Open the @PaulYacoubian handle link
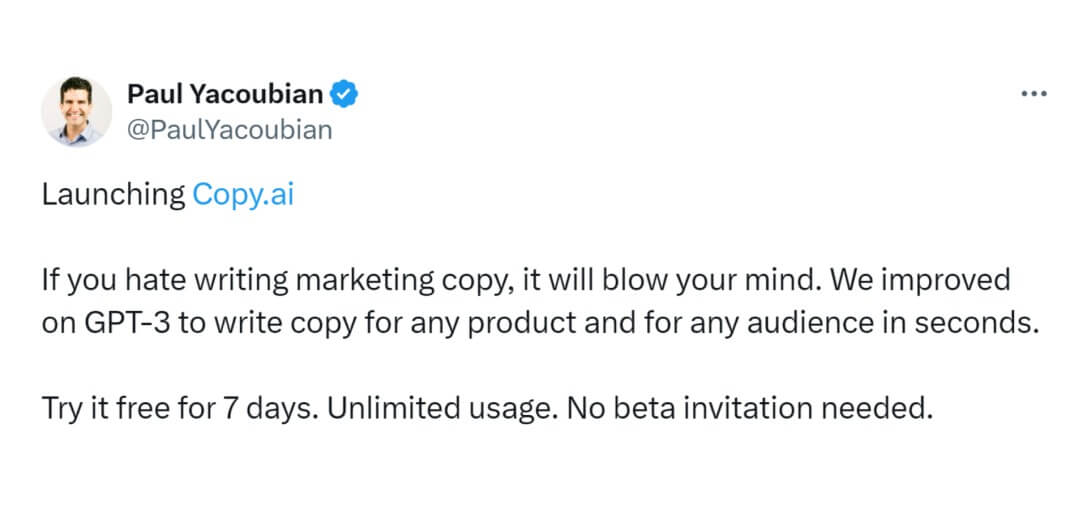 (x=229, y=130)
